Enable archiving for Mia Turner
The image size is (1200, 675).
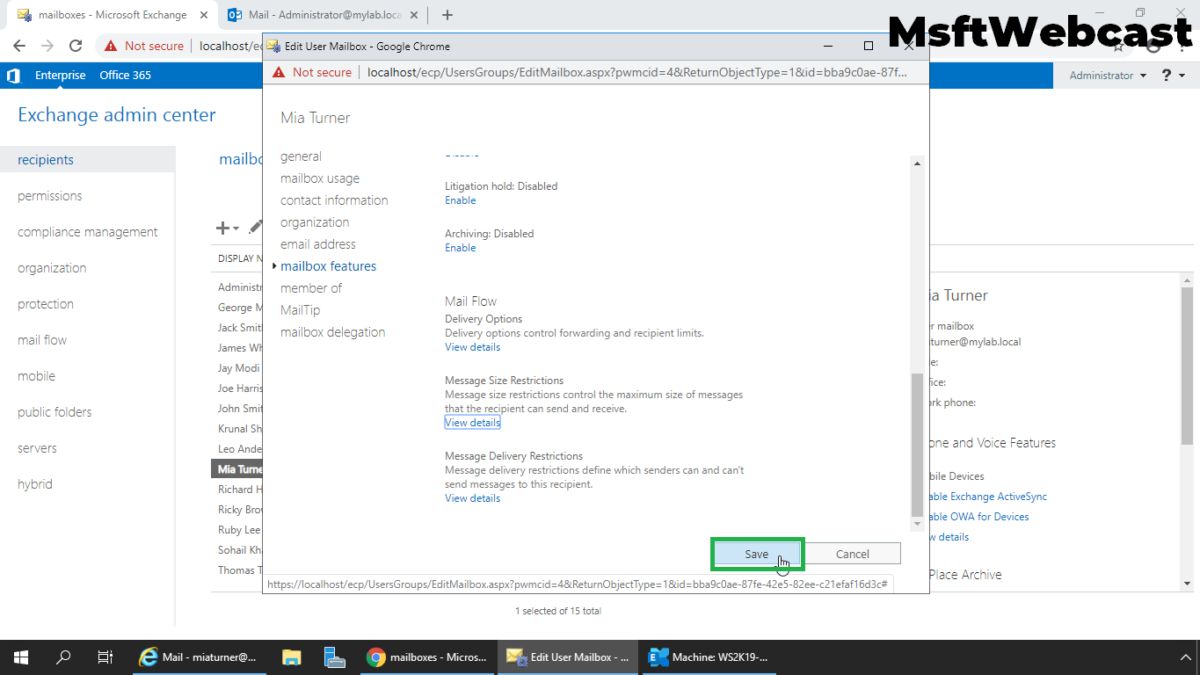pyautogui.click(x=460, y=247)
